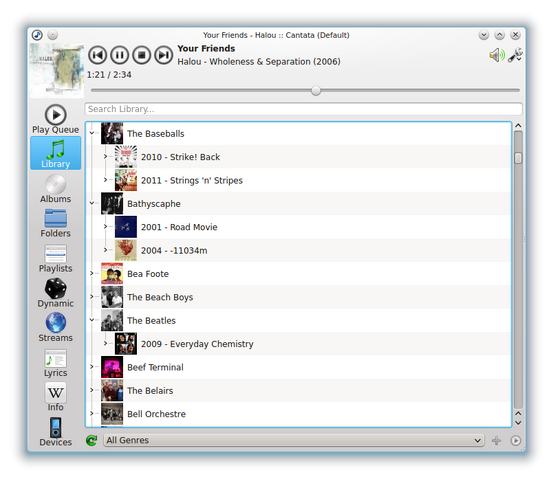Expand 2004 - -11034m album

coord(105,250)
